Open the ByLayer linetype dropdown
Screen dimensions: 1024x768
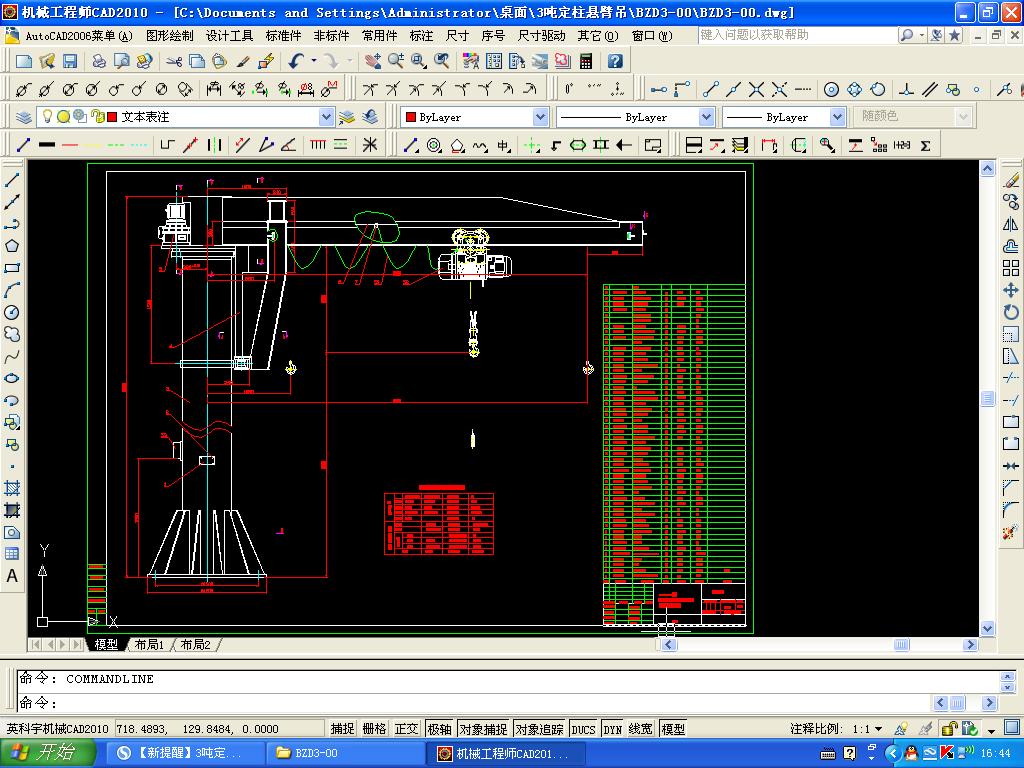point(706,117)
